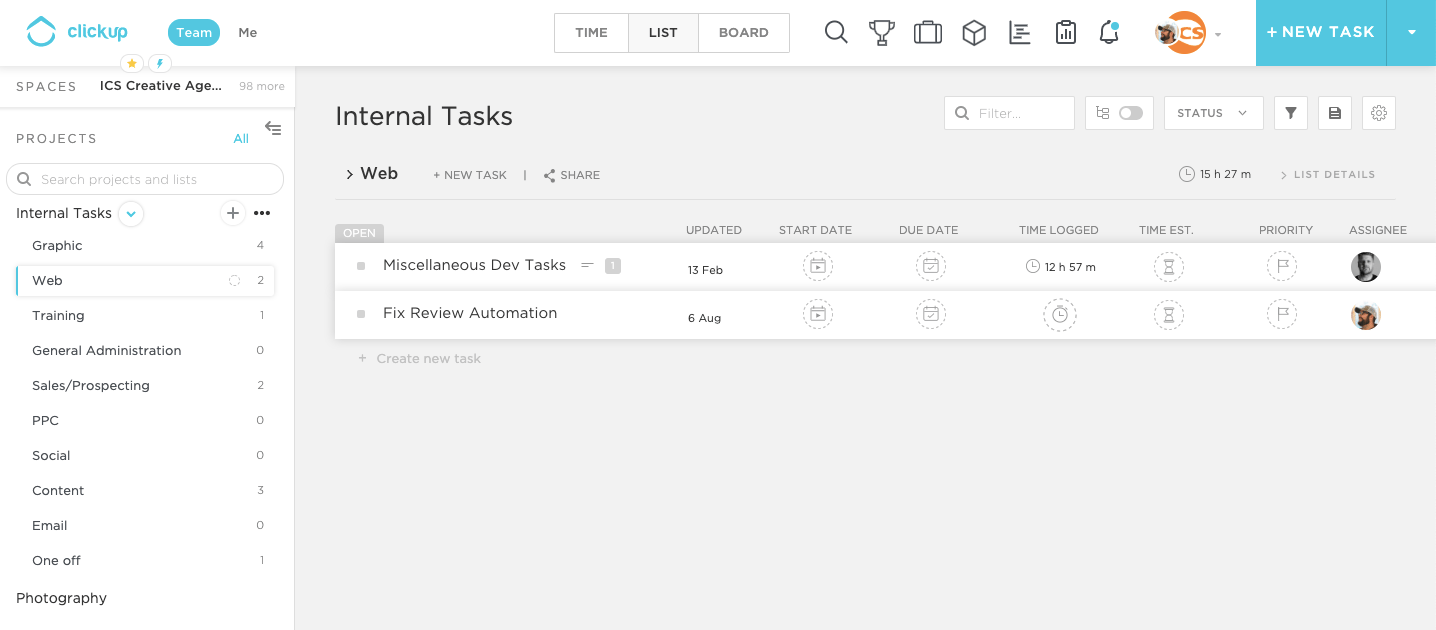
Task: Switch to the TIME tab
Action: coord(591,32)
